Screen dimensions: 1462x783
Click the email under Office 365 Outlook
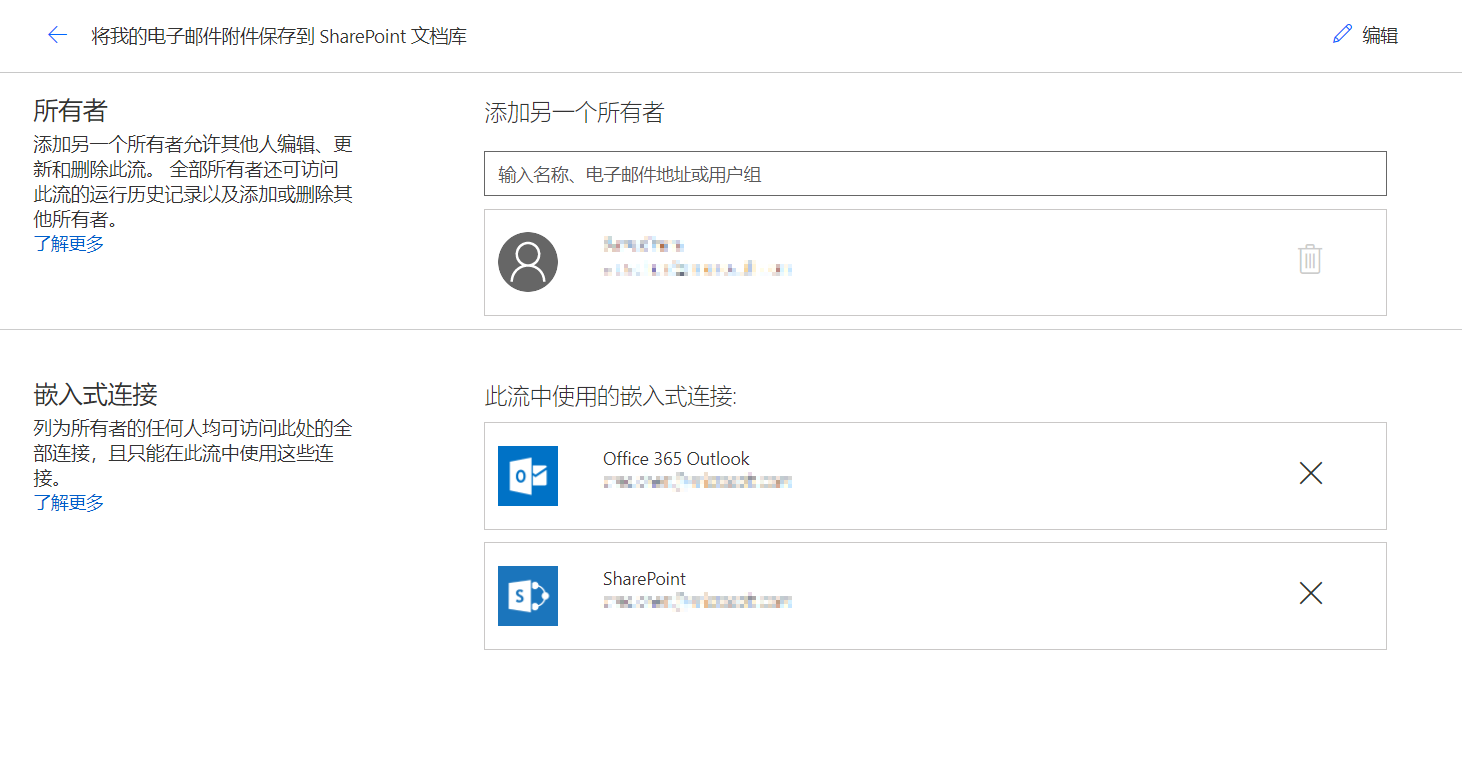(697, 482)
